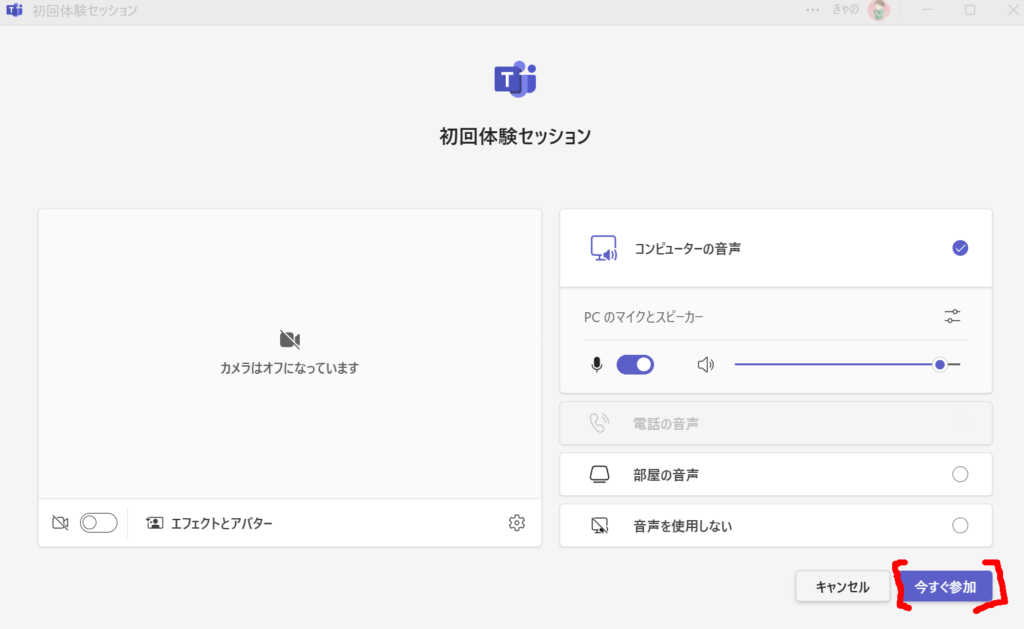Click the Teams logo in the title bar
Image resolution: width=1024 pixels, height=629 pixels.
pyautogui.click(x=14, y=10)
